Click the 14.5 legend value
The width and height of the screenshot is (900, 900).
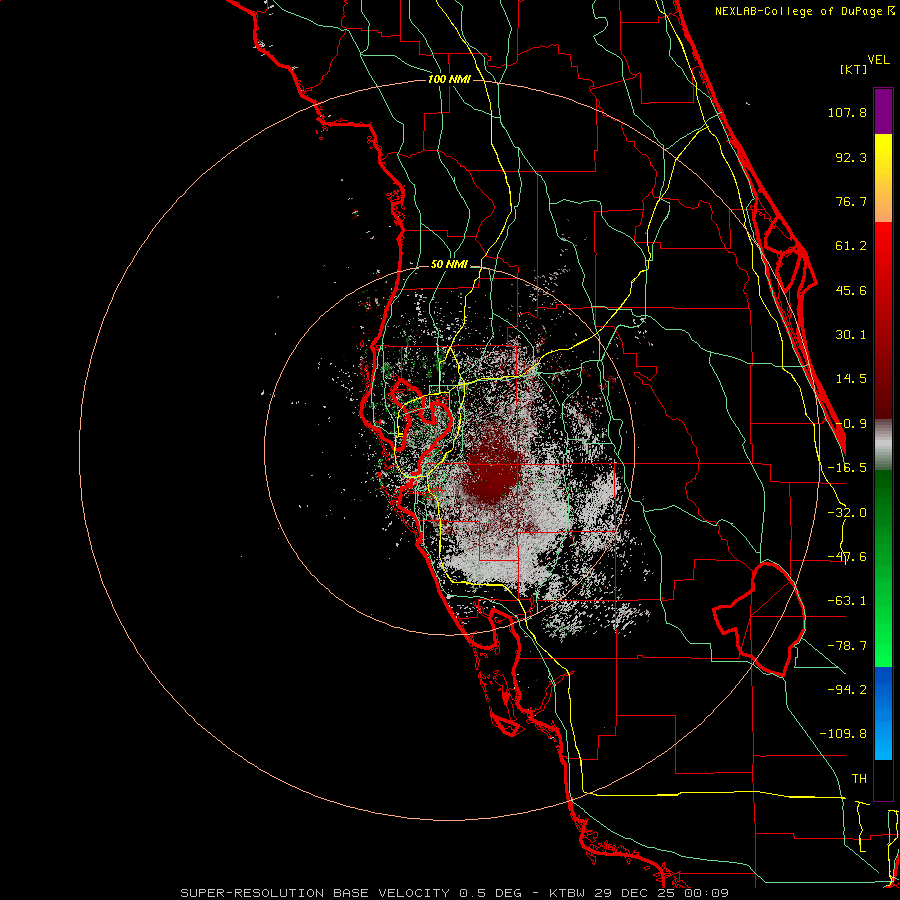click(851, 379)
